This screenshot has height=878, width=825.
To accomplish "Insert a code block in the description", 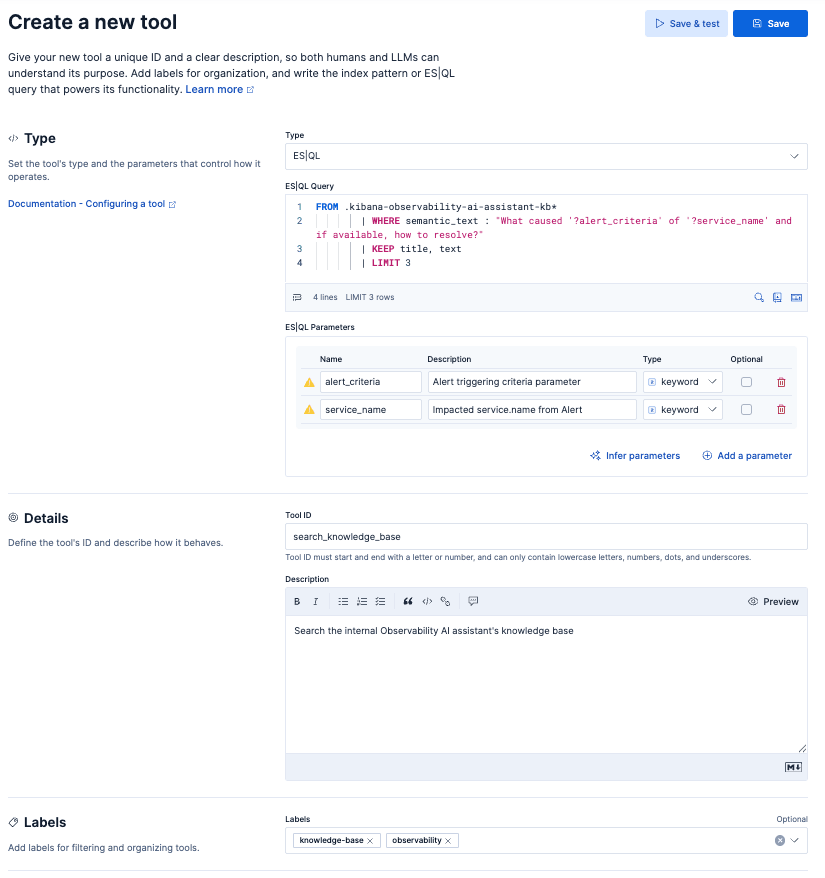I will tap(427, 601).
